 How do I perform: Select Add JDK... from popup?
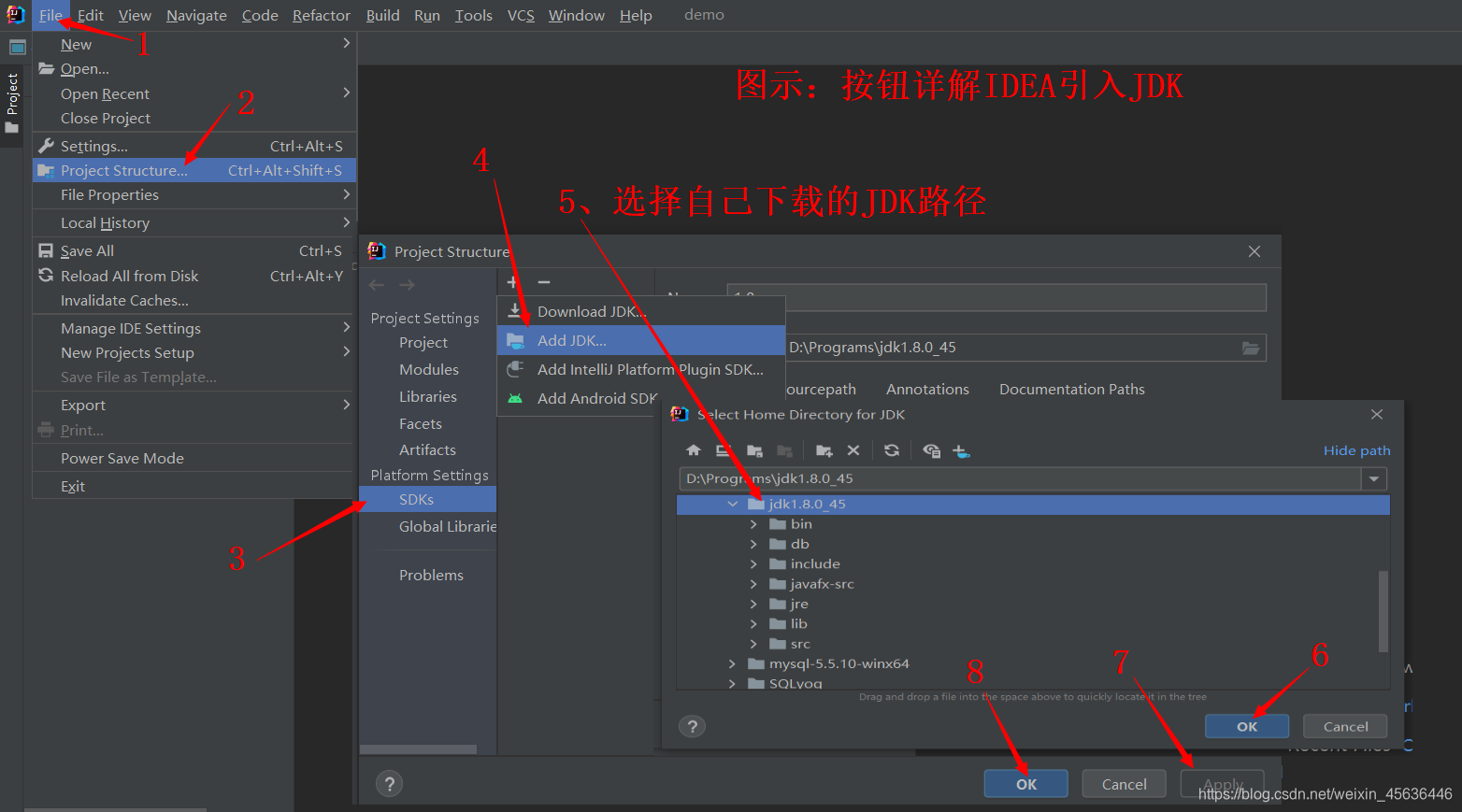click(641, 340)
